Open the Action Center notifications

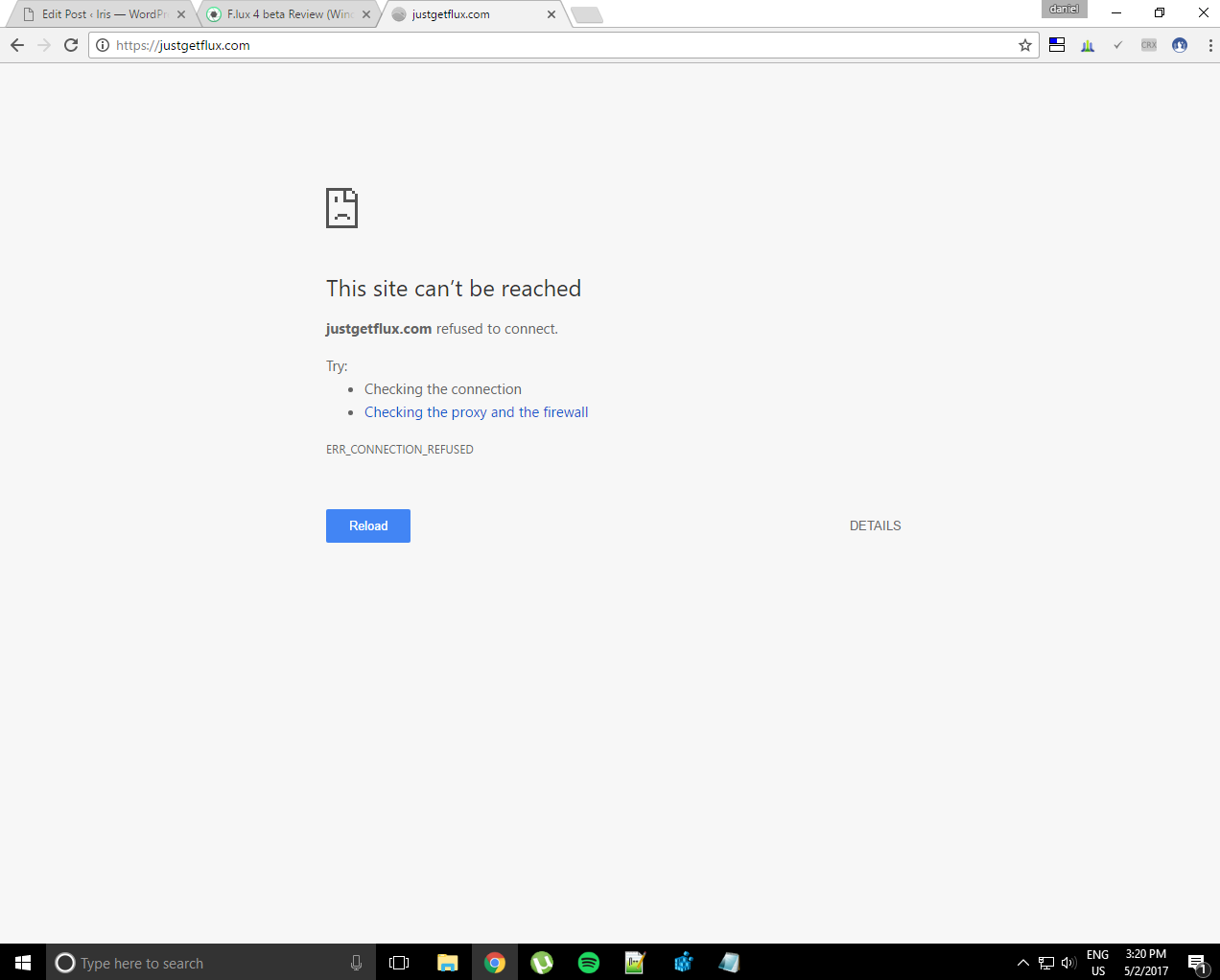click(x=1197, y=963)
